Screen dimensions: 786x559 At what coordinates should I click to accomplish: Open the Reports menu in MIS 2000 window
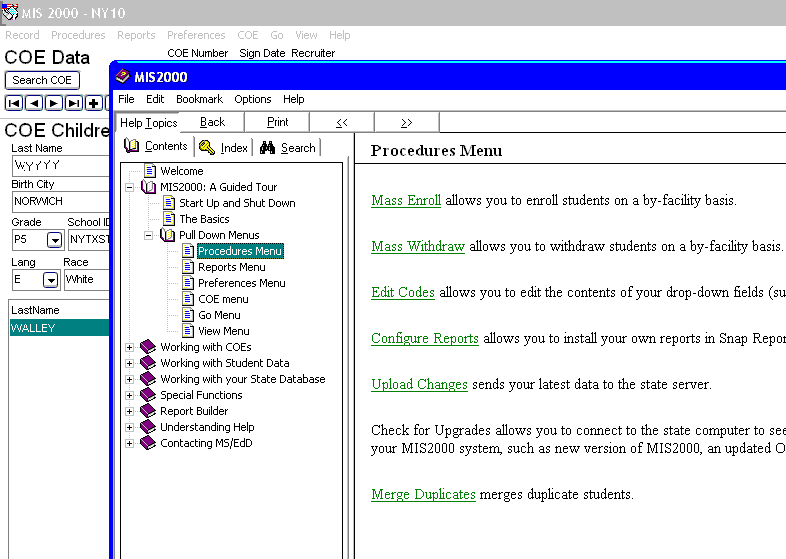[136, 35]
